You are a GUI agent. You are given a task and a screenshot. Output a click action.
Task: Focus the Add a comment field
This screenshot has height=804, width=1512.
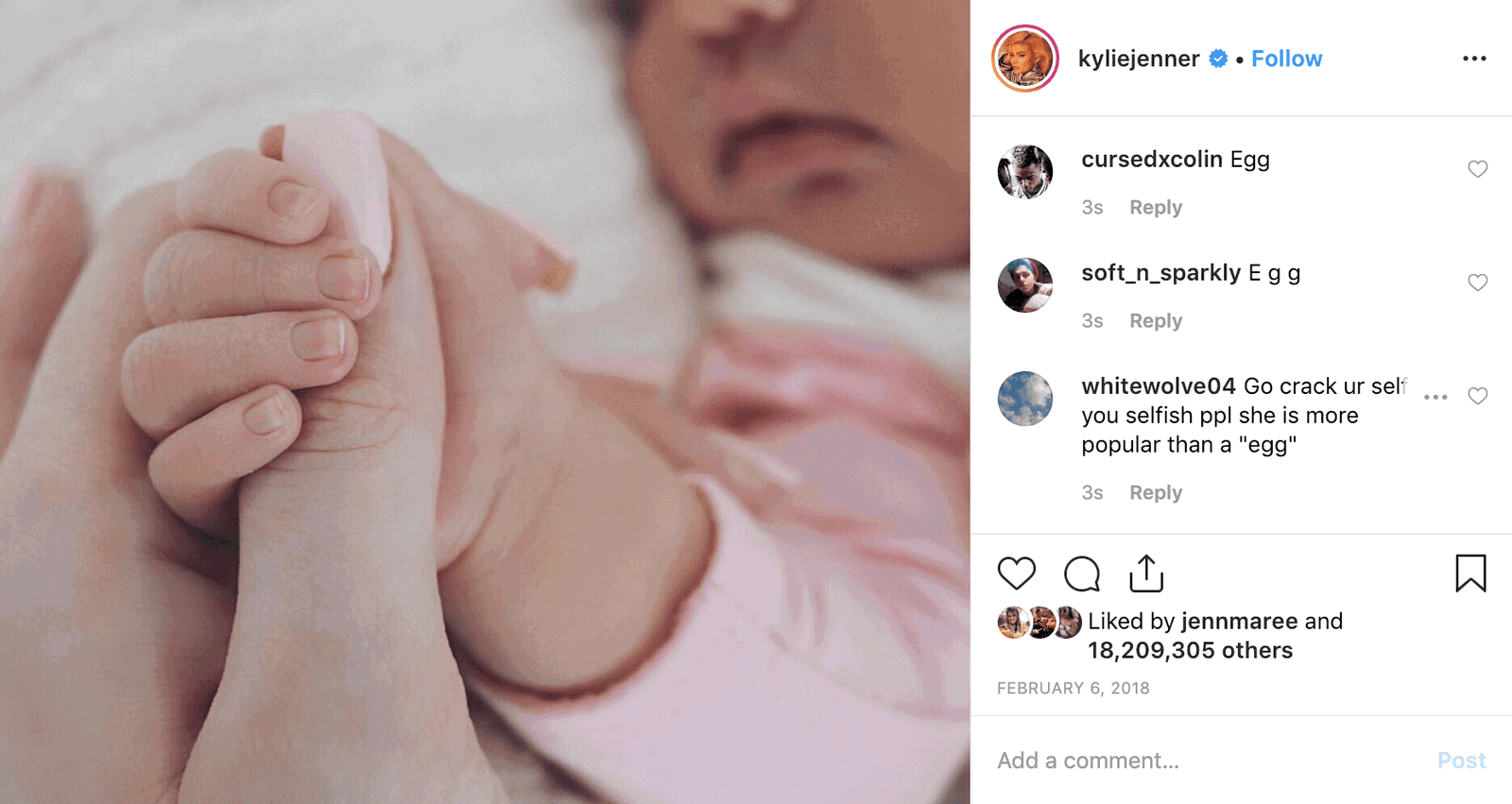pos(1210,761)
